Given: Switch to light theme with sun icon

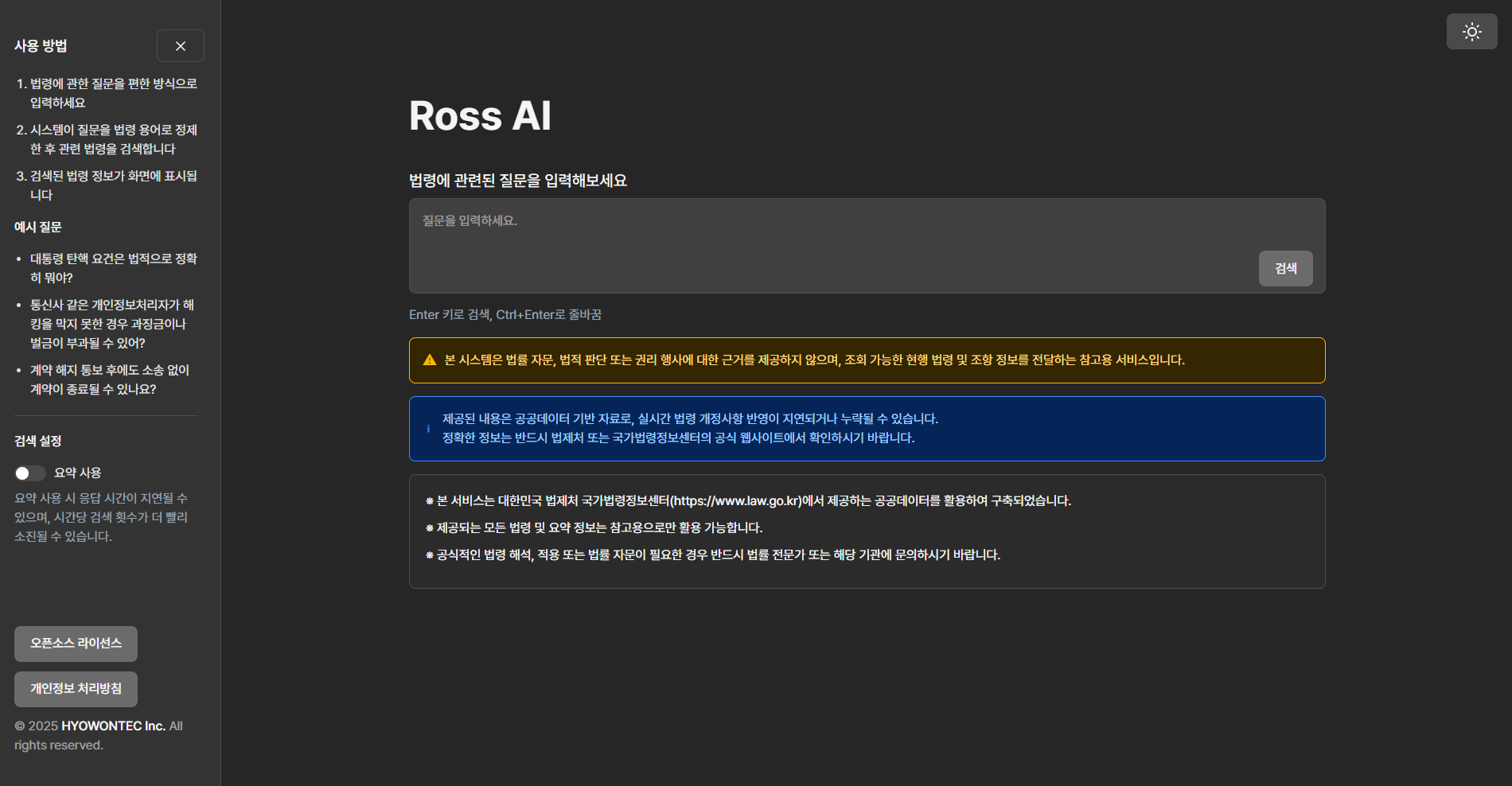Looking at the screenshot, I should [x=1471, y=32].
